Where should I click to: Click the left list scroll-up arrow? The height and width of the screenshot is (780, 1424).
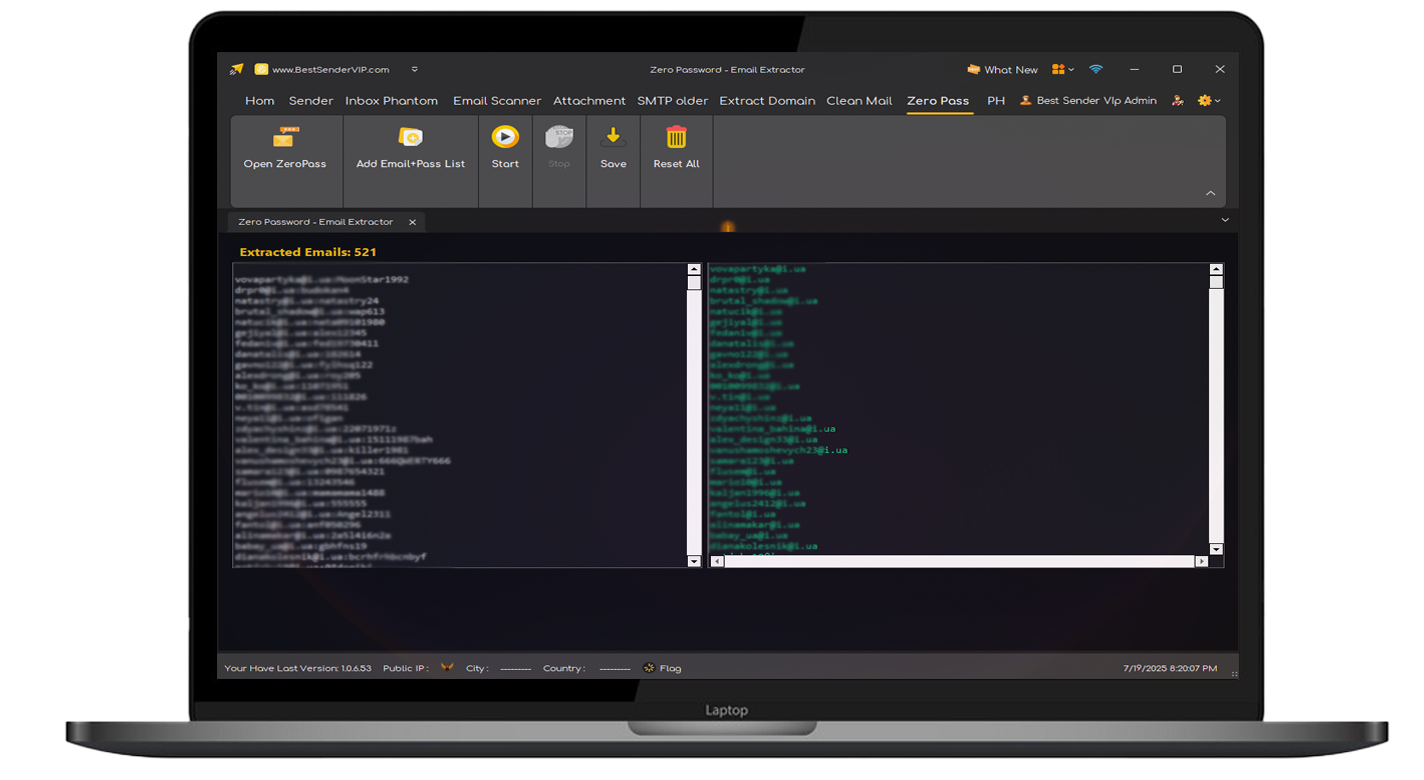coord(694,269)
